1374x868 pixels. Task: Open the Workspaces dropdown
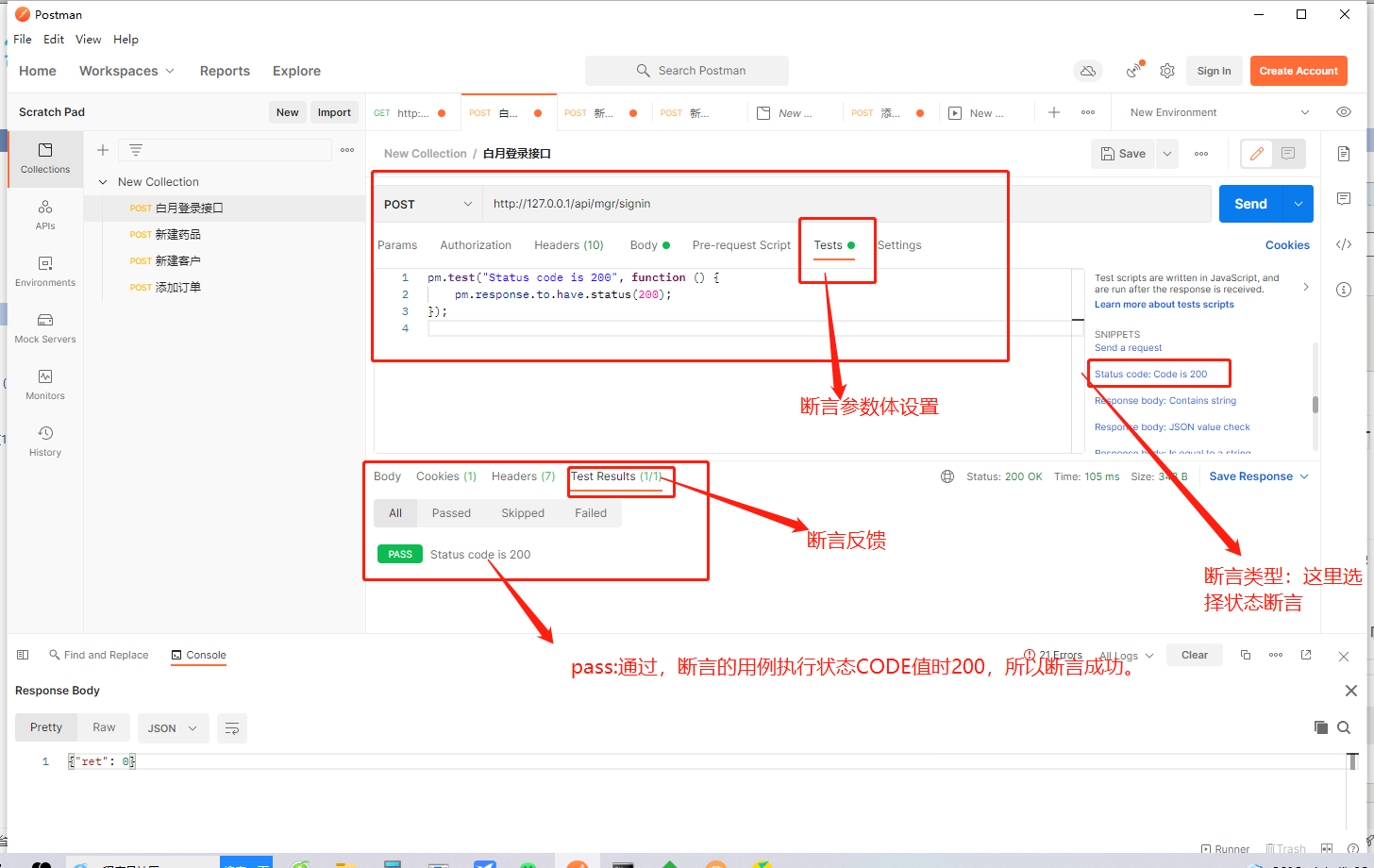[126, 71]
